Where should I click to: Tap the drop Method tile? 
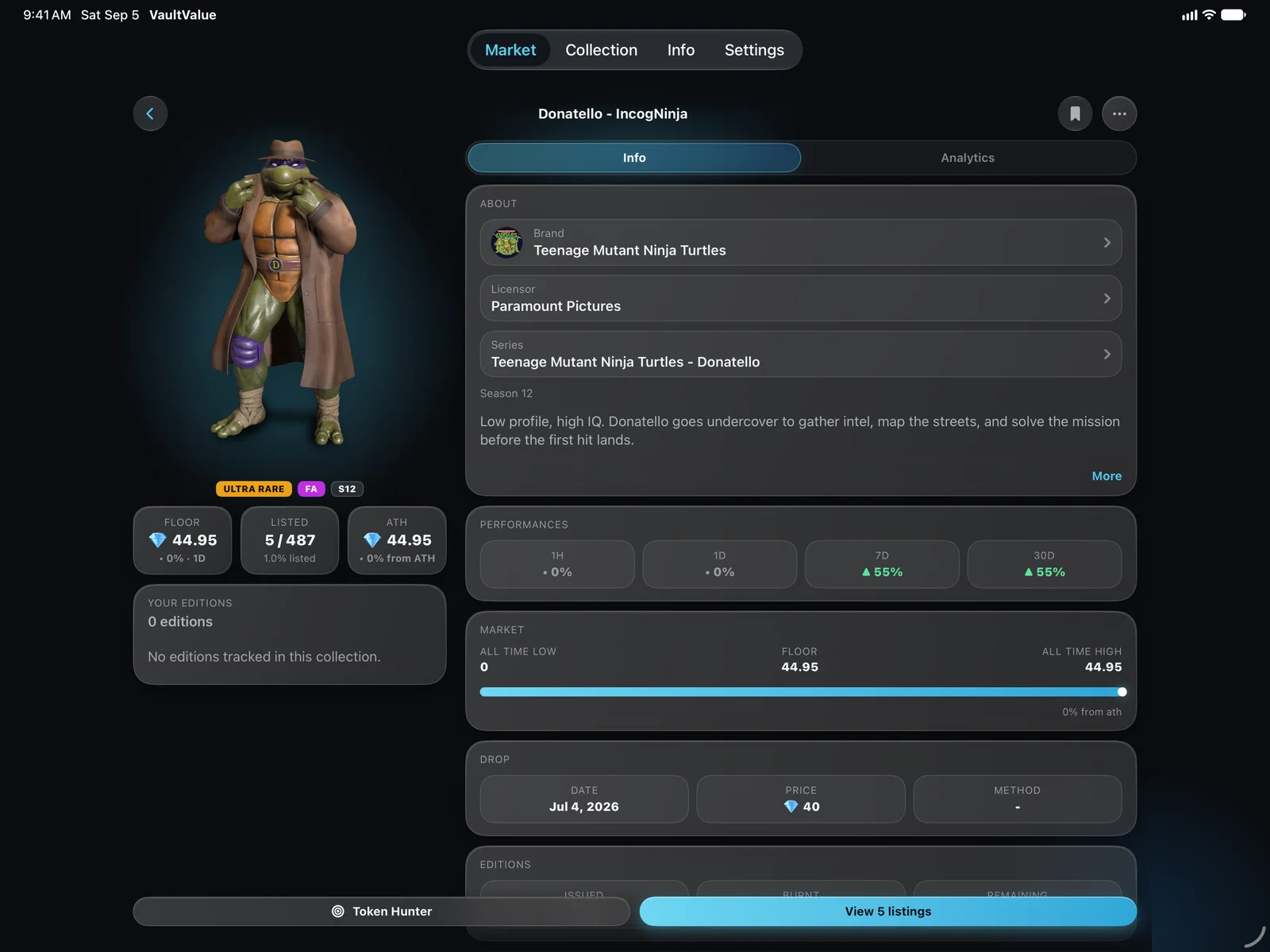click(1018, 799)
